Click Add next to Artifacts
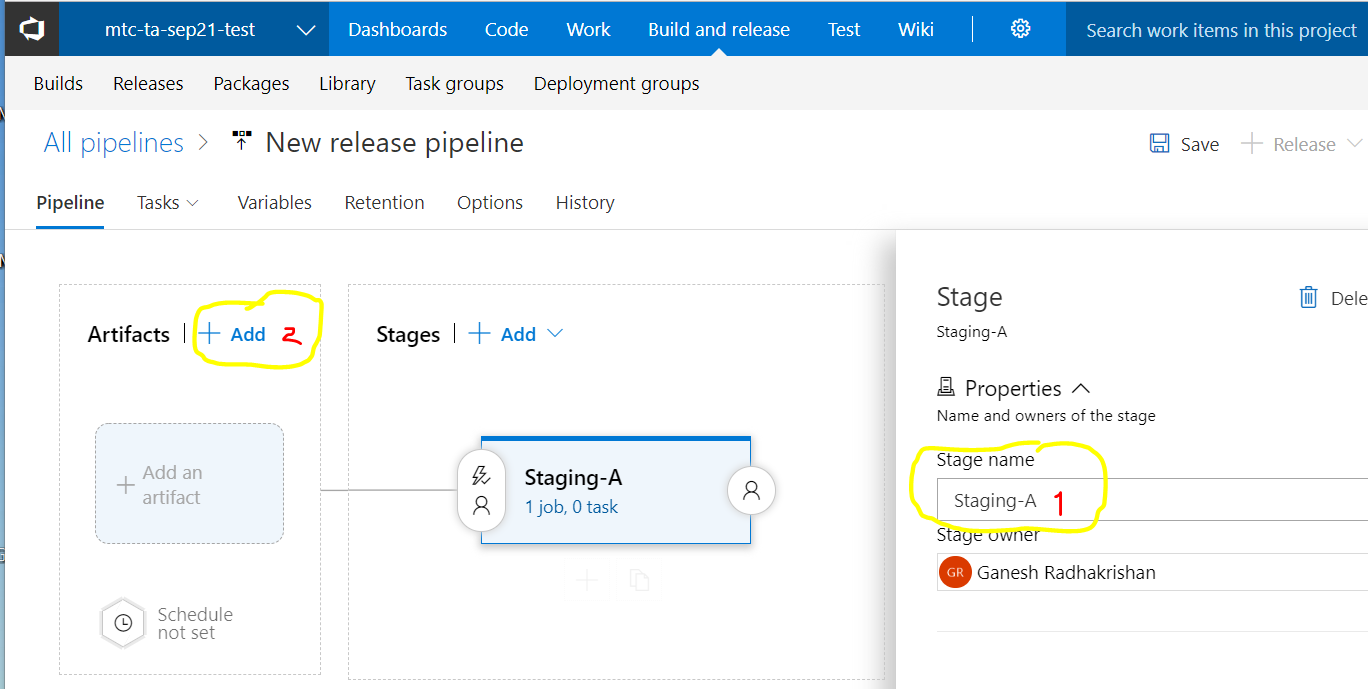 [235, 334]
